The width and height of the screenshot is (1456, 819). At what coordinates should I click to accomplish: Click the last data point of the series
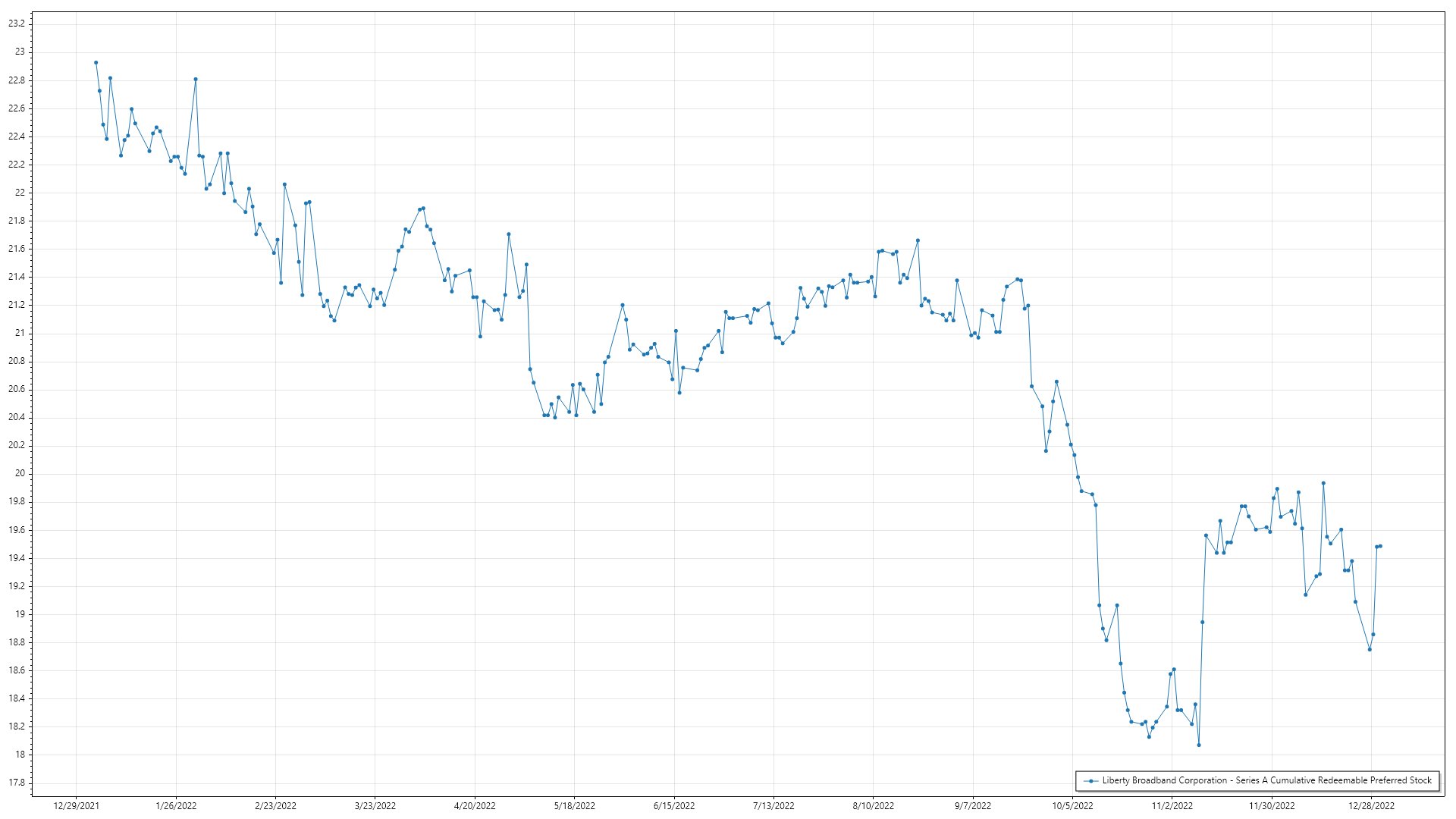click(x=1380, y=546)
